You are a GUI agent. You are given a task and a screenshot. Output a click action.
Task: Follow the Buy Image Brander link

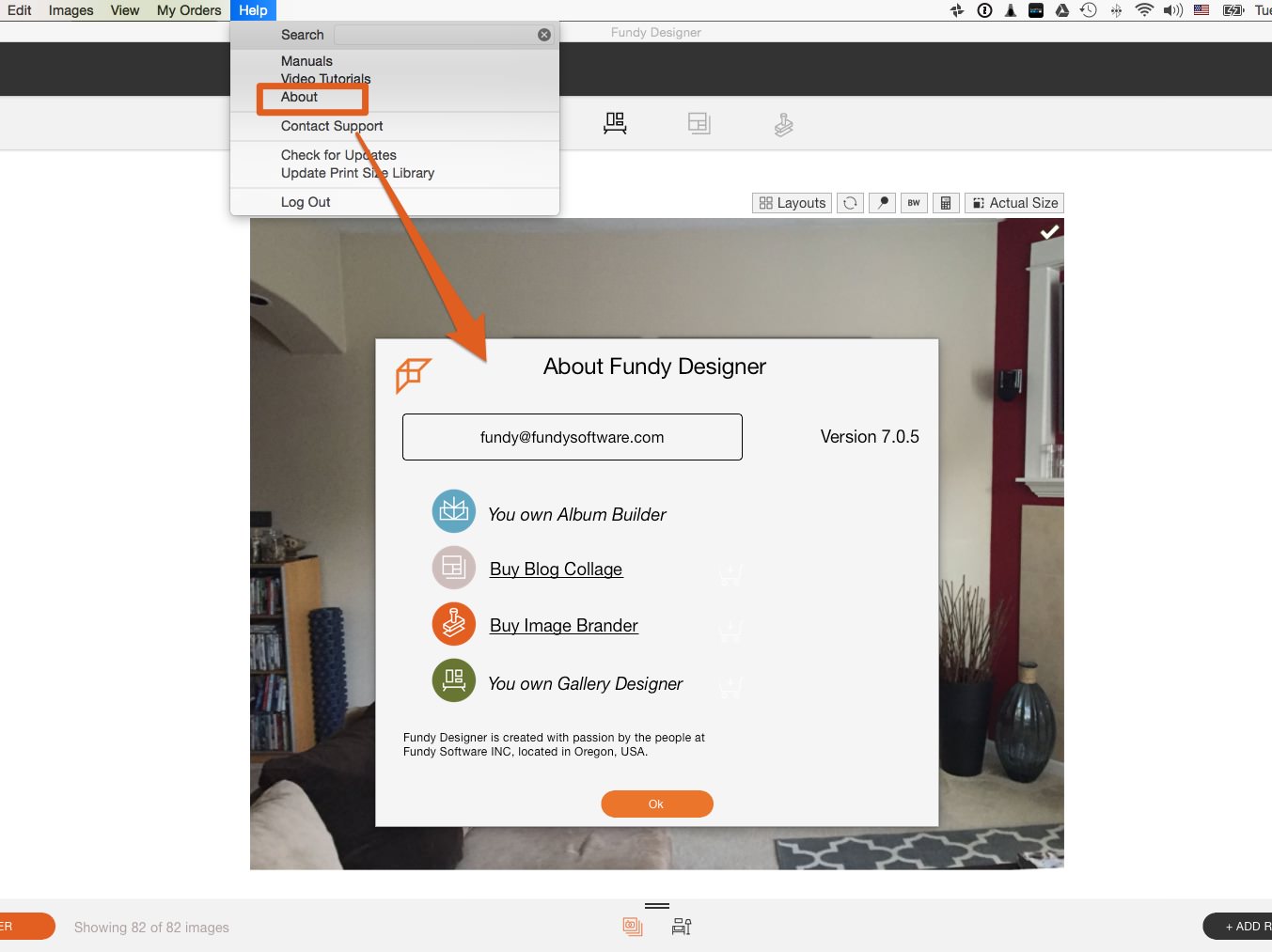(564, 626)
